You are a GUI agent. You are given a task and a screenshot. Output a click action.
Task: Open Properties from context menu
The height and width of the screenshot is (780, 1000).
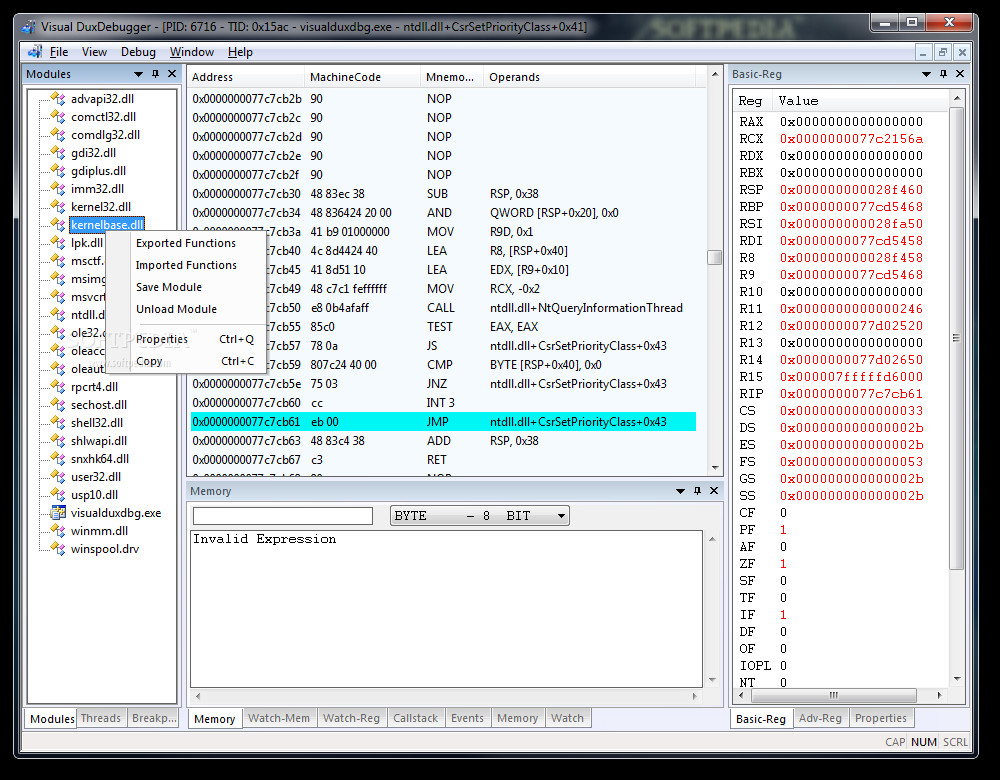(186, 339)
